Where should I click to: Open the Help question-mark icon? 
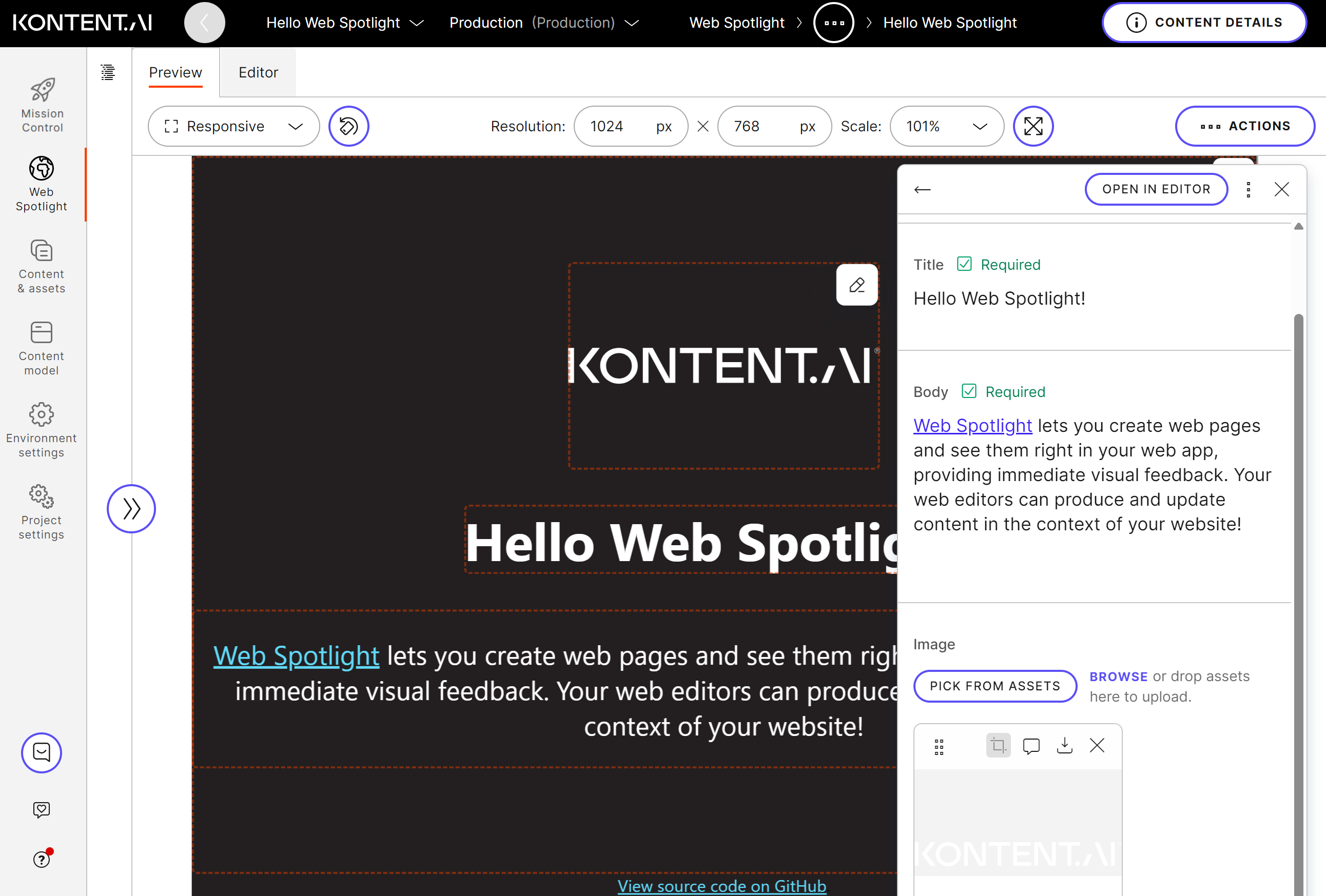point(41,859)
